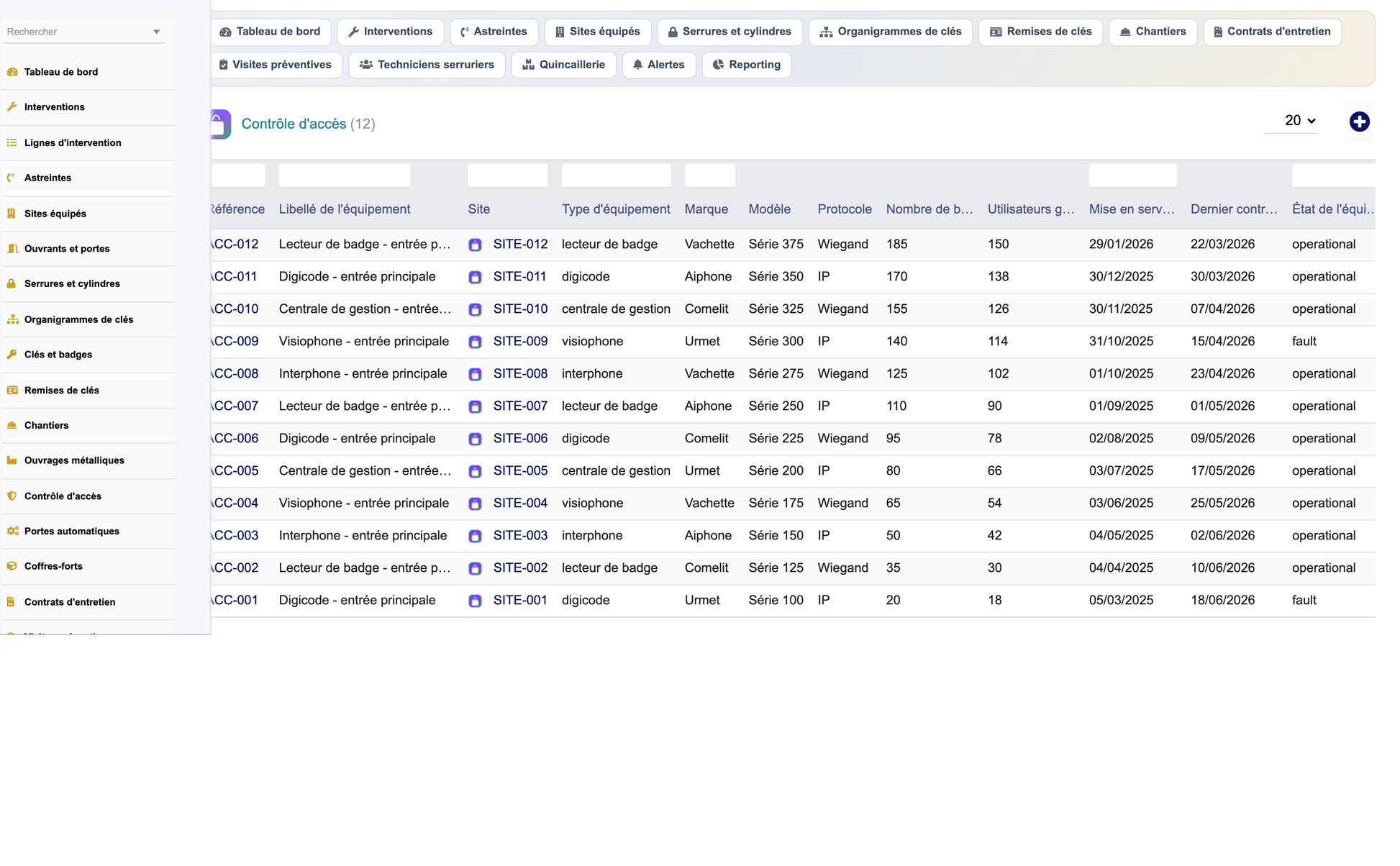
Task: Switch to the Astreintes top tab
Action: pyautogui.click(x=494, y=32)
